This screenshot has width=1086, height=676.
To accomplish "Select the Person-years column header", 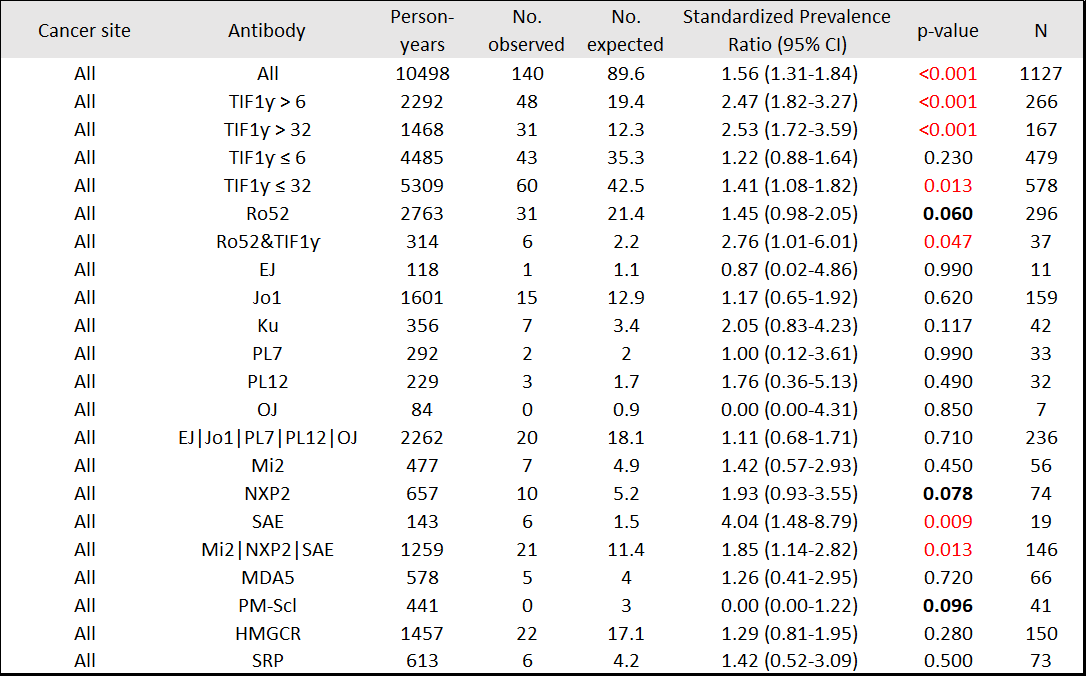I will (422, 31).
